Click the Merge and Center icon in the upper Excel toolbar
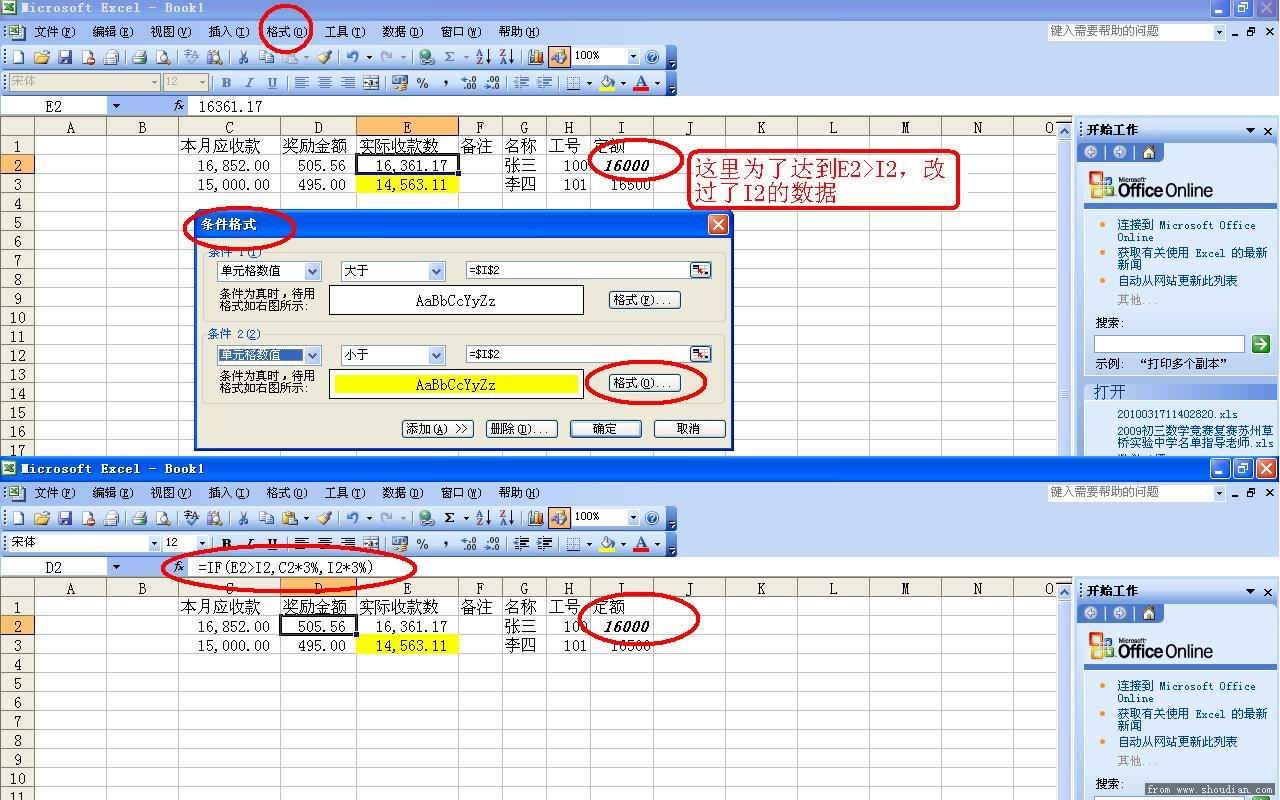This screenshot has height=800, width=1280. [x=371, y=83]
